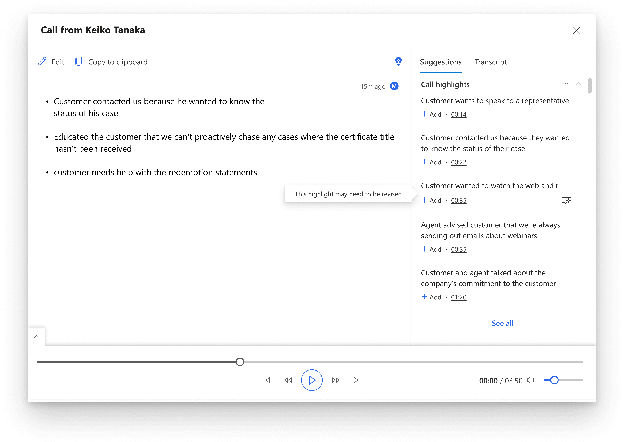Click highlight 'Customer and agent talked about'
This screenshot has height=442, width=624.
(488, 278)
